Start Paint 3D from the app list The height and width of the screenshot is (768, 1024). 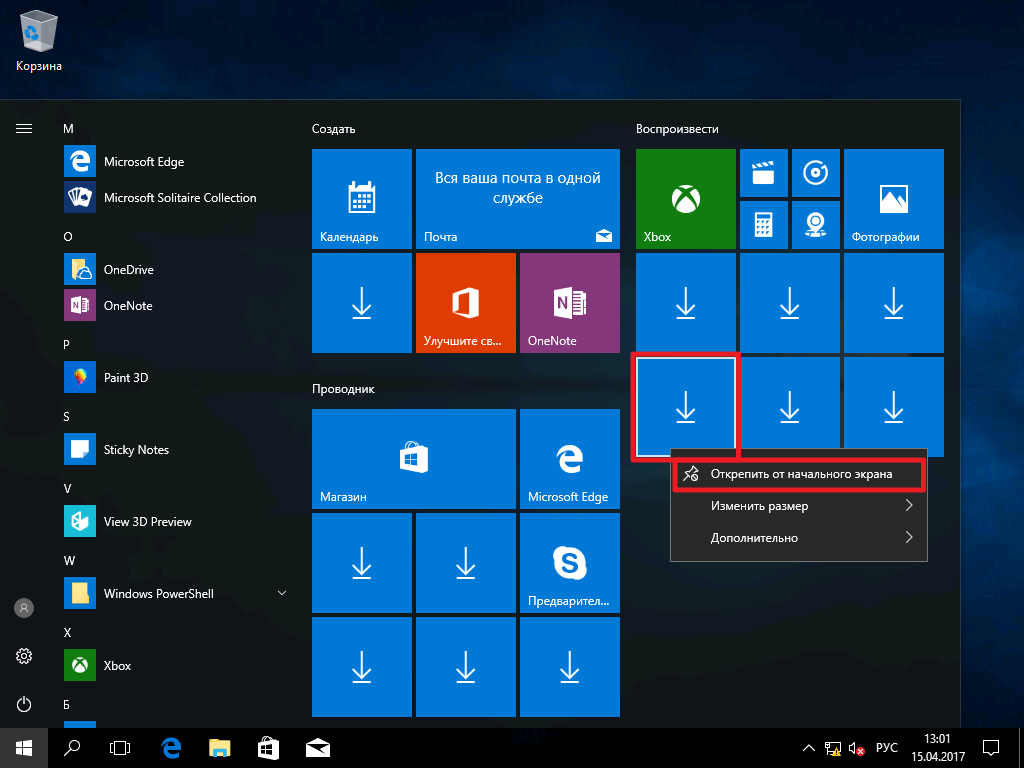[176, 377]
